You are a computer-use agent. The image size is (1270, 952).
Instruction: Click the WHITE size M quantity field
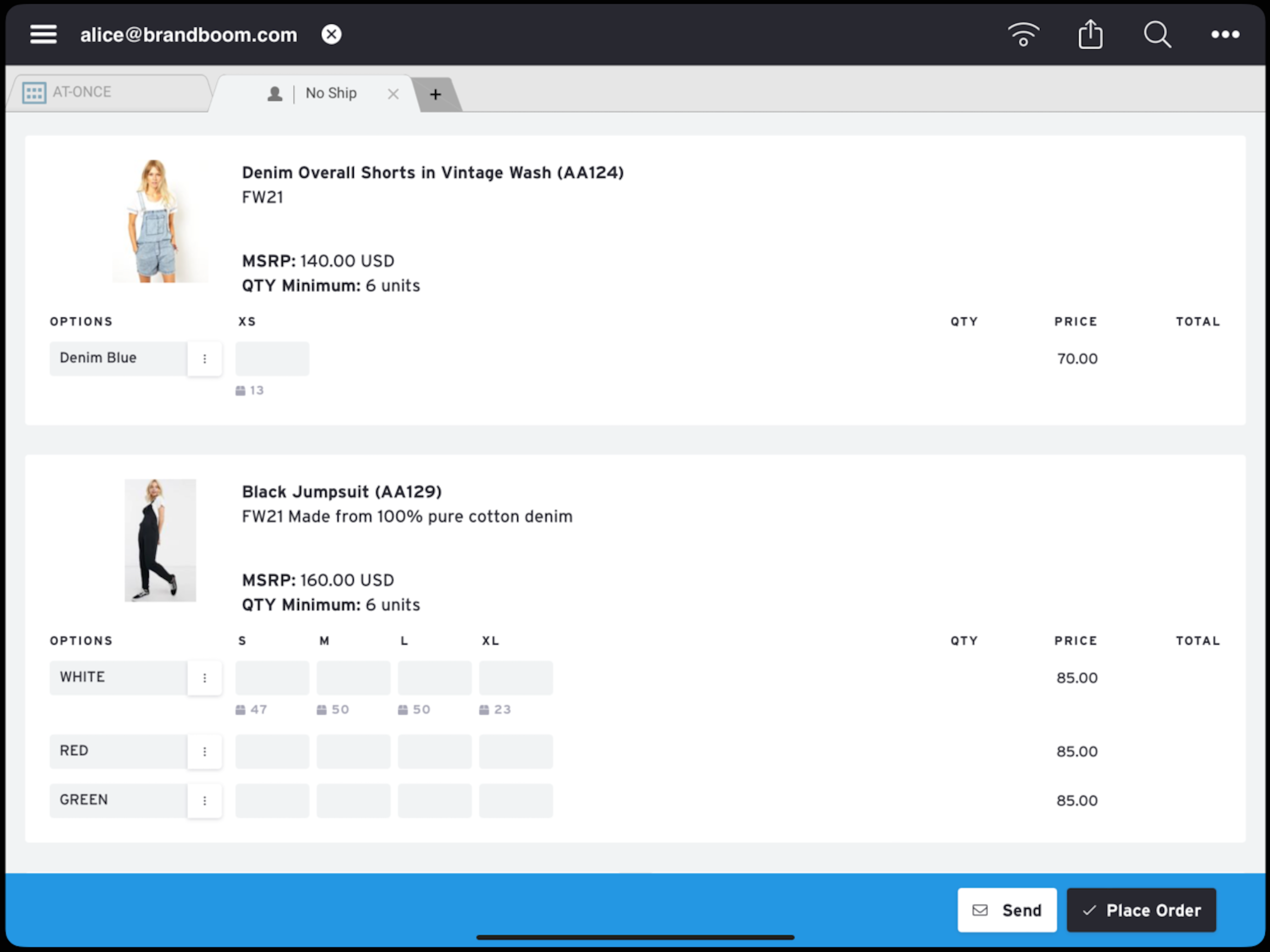click(x=353, y=678)
